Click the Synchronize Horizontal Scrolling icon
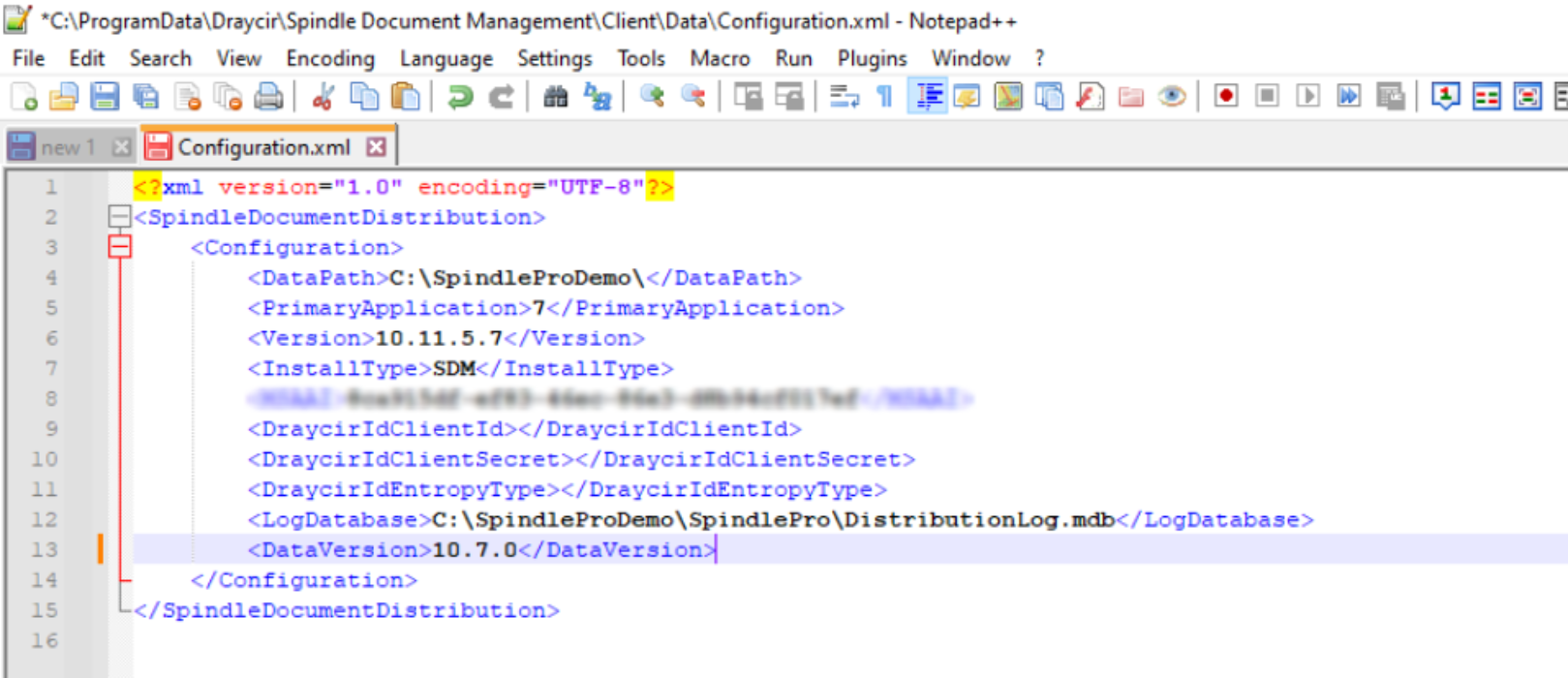 pyautogui.click(x=788, y=96)
